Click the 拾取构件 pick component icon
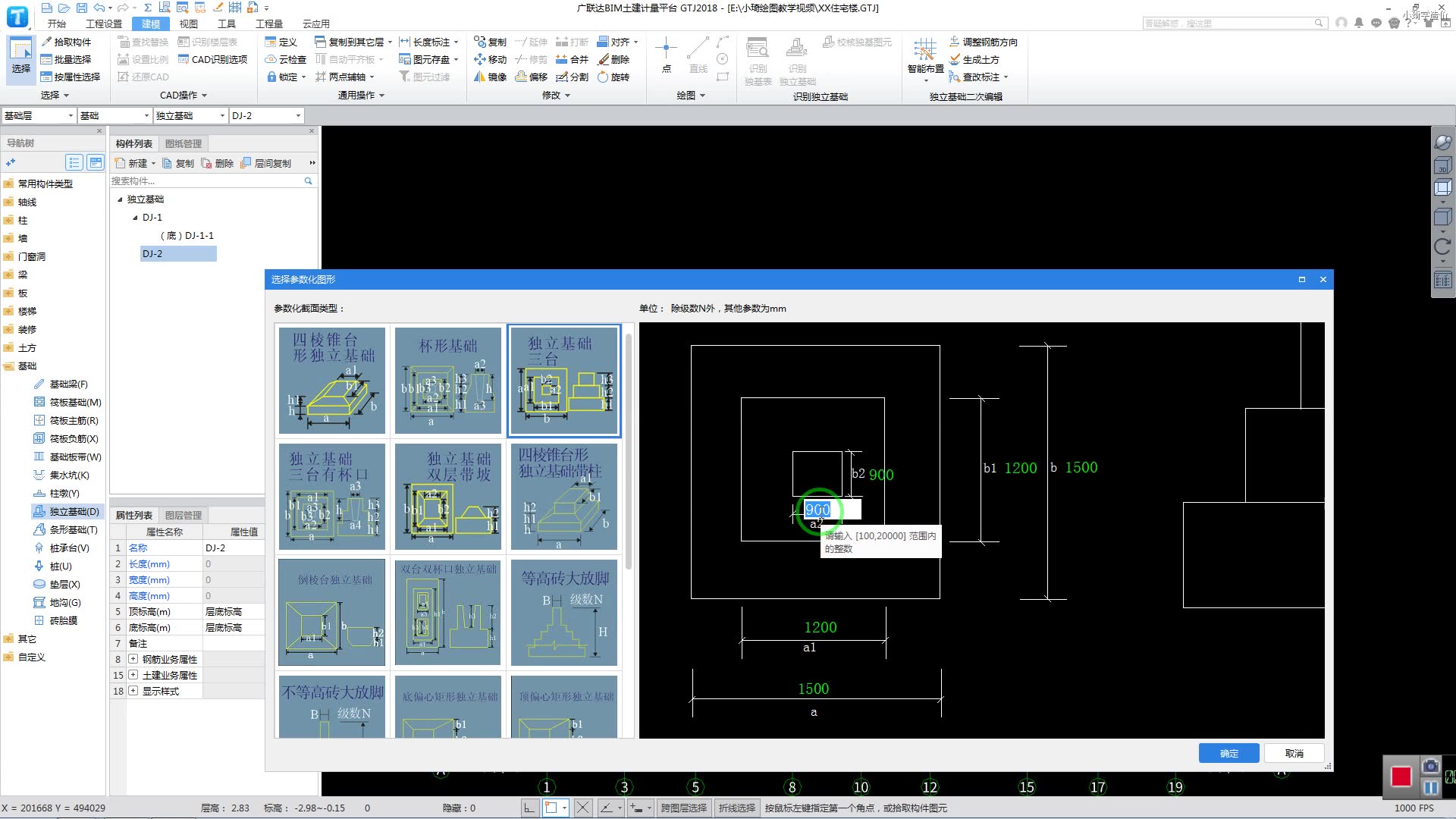 [46, 42]
